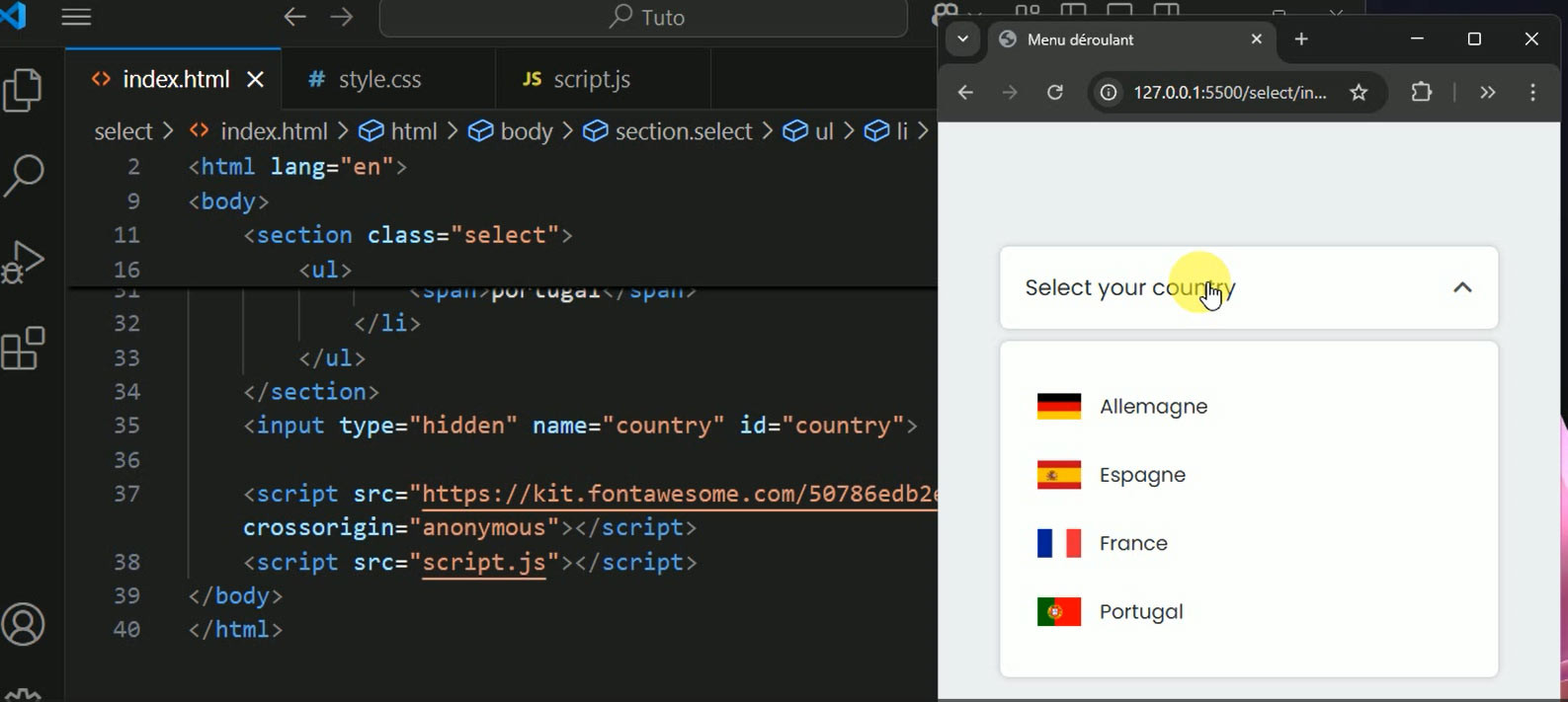Show hidden browser toolbar items chevron
Screen dimensions: 1568x702
click(1488, 92)
